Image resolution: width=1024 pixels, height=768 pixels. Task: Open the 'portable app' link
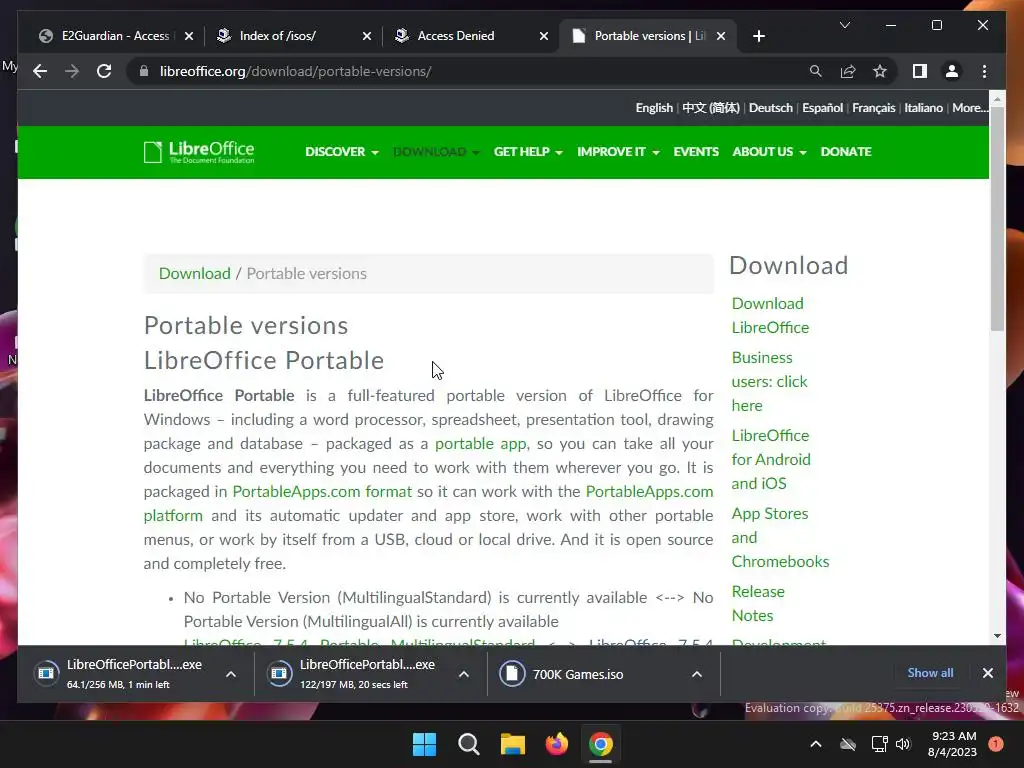pyautogui.click(x=481, y=443)
